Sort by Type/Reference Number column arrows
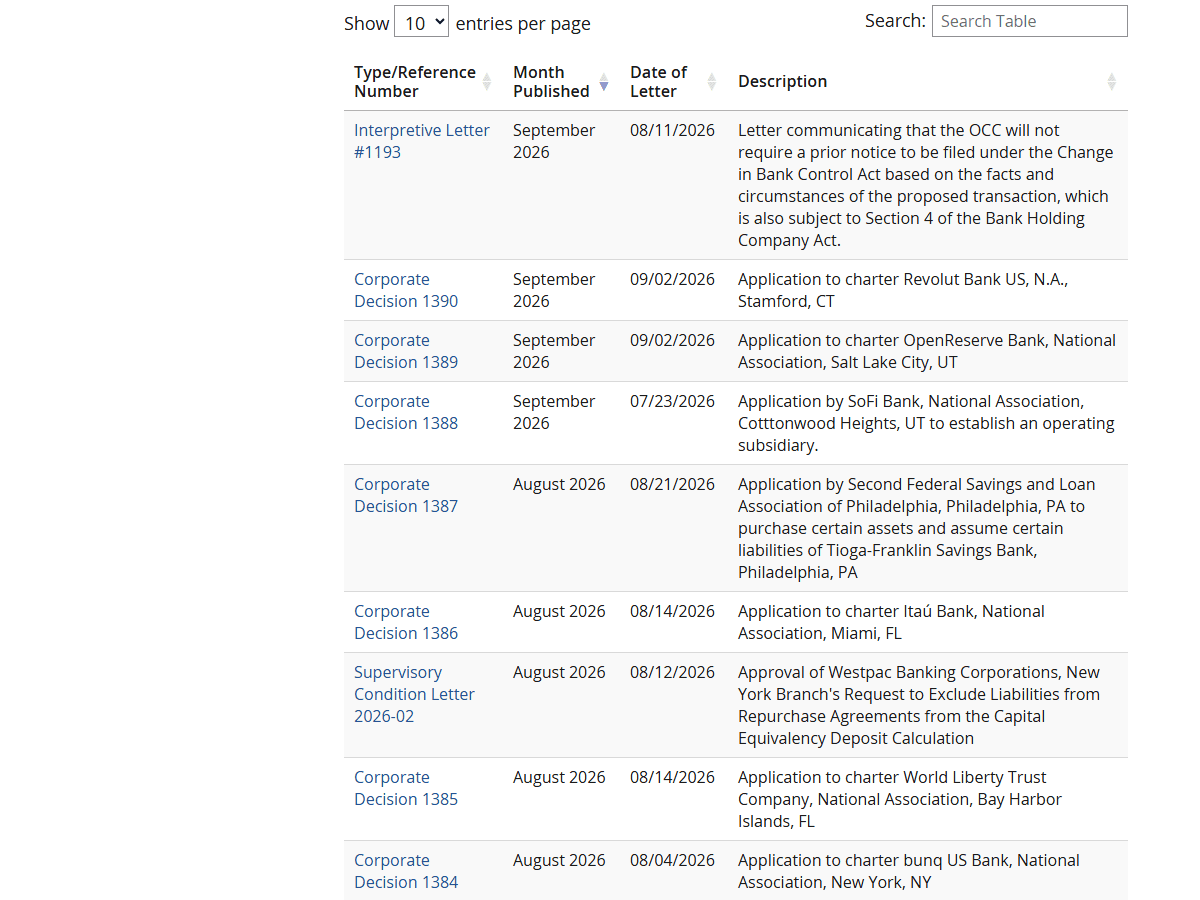The height and width of the screenshot is (900, 1200). click(x=487, y=82)
